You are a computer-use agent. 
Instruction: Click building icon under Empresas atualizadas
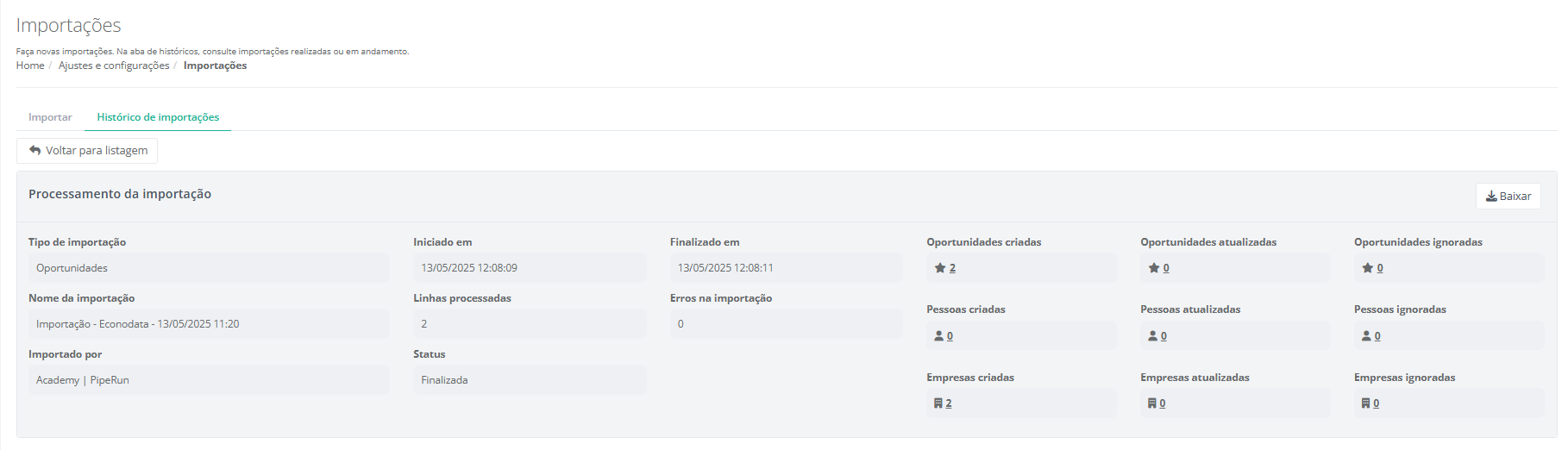click(x=1151, y=403)
